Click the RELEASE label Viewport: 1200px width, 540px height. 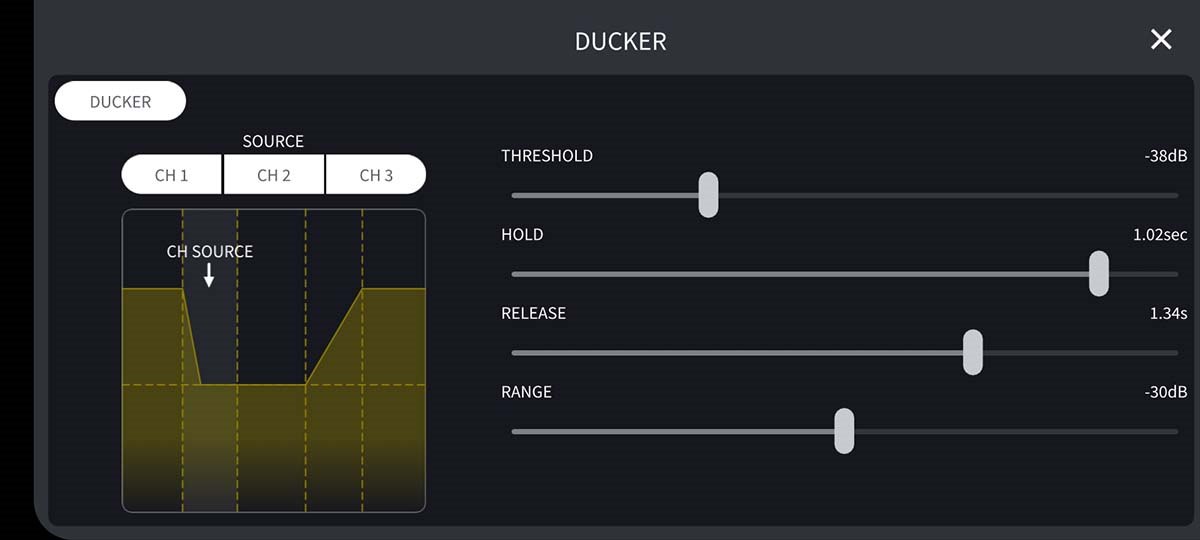(533, 314)
